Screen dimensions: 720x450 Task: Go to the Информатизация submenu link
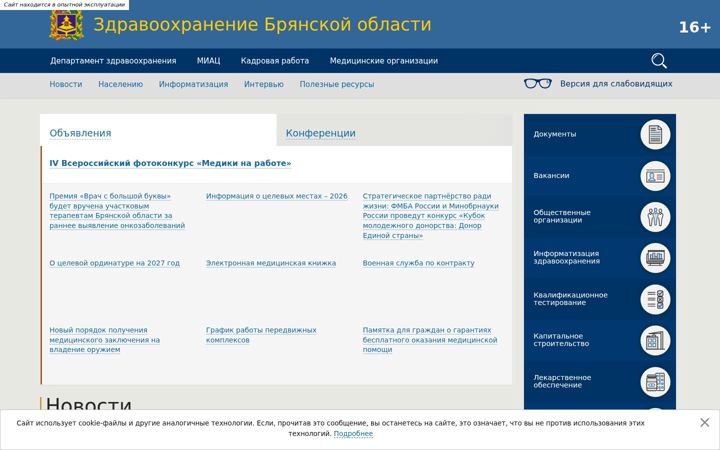point(193,84)
